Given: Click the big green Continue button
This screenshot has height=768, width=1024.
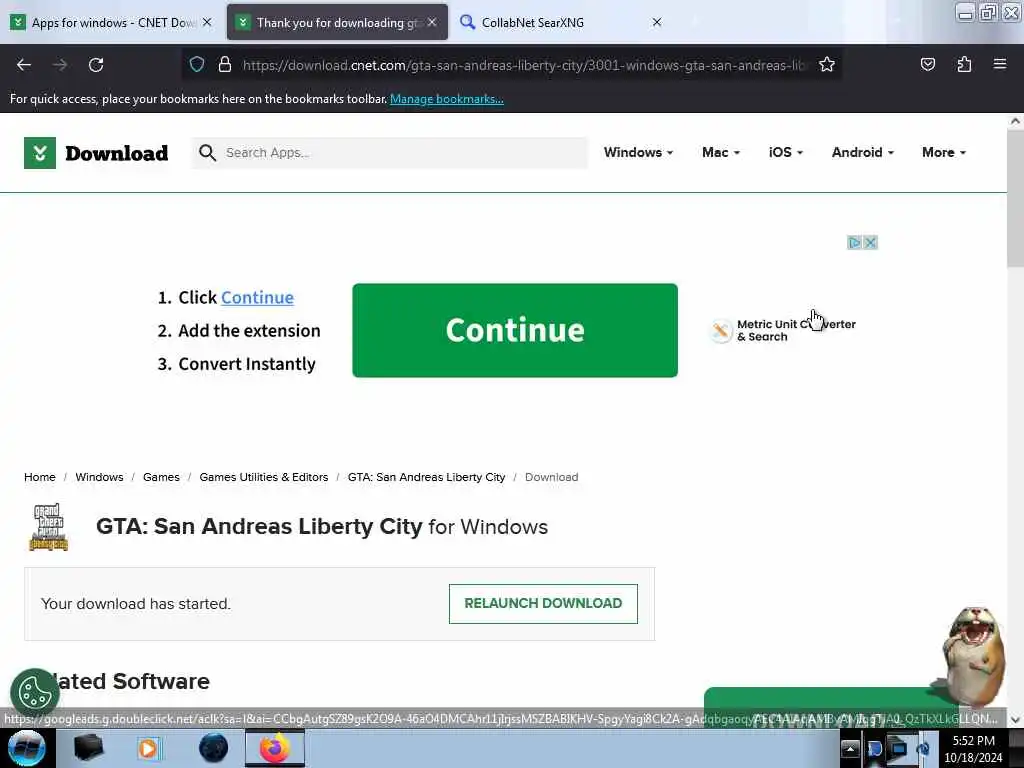Looking at the screenshot, I should click(515, 330).
